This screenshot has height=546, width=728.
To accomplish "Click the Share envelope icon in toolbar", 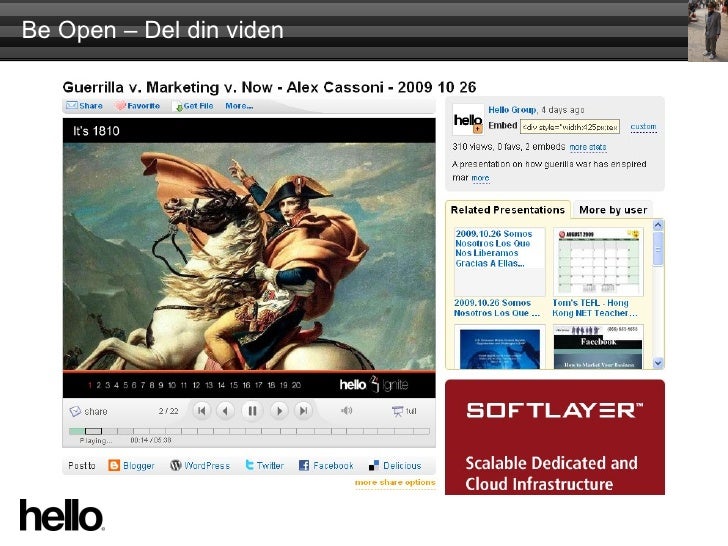I will (x=72, y=105).
